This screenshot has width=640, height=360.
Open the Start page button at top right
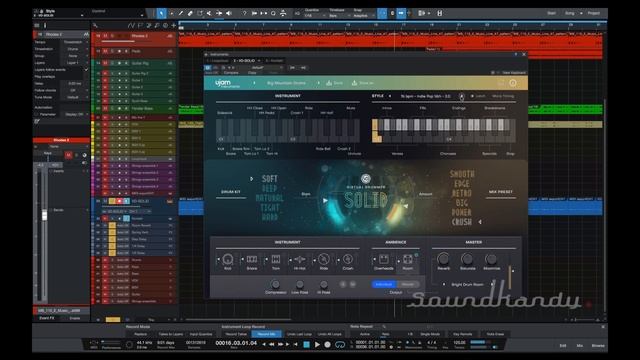tap(551, 13)
